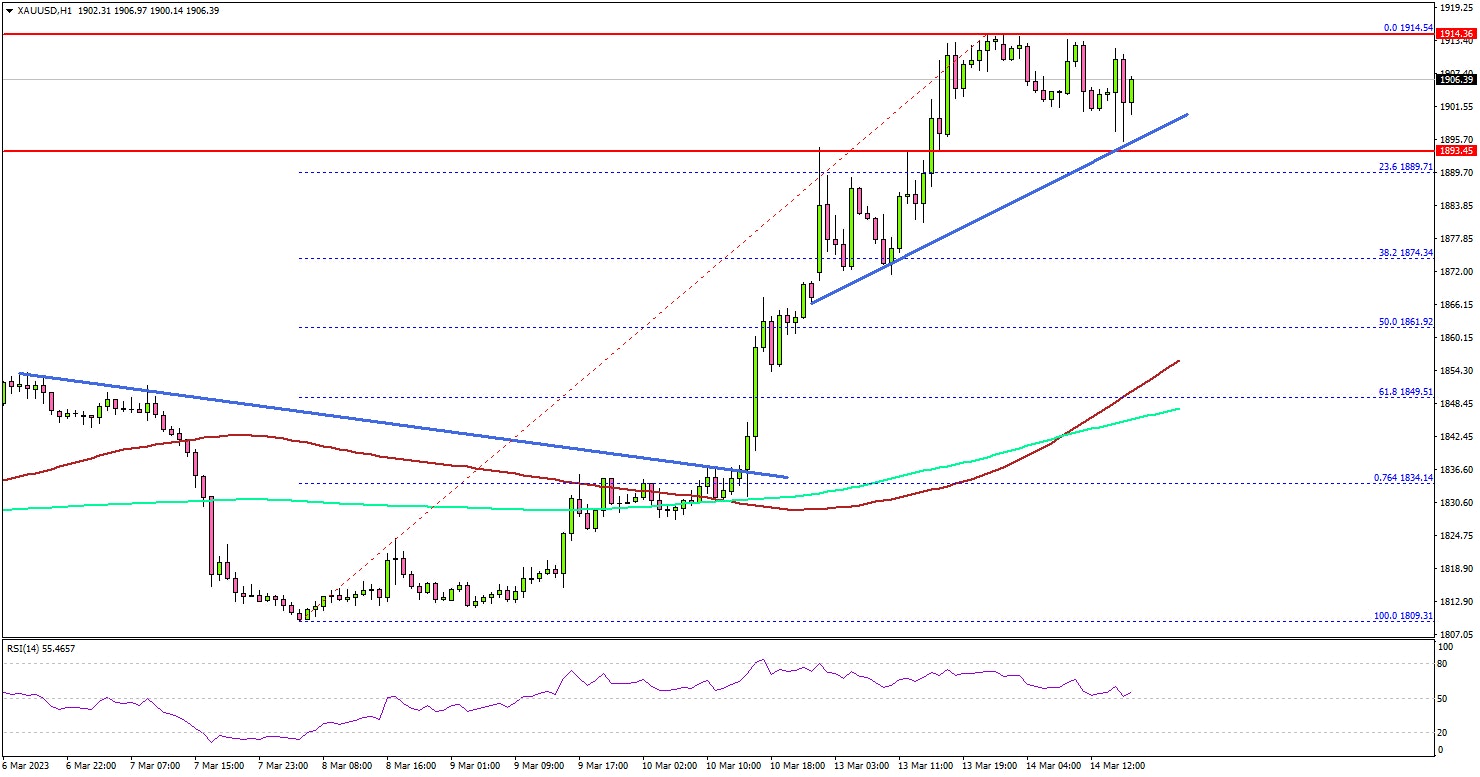Viewport: 1480px width, 777px height.
Task: Click the 100.0 1809.31 Fibonacci label
Action: click(x=1405, y=616)
